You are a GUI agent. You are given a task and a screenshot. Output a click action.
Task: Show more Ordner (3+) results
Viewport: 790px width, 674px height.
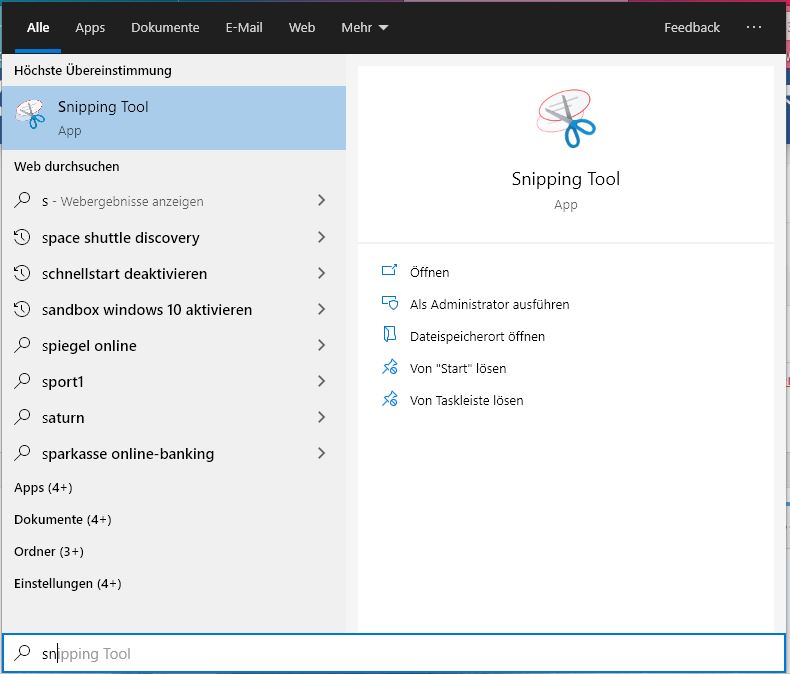click(x=49, y=552)
